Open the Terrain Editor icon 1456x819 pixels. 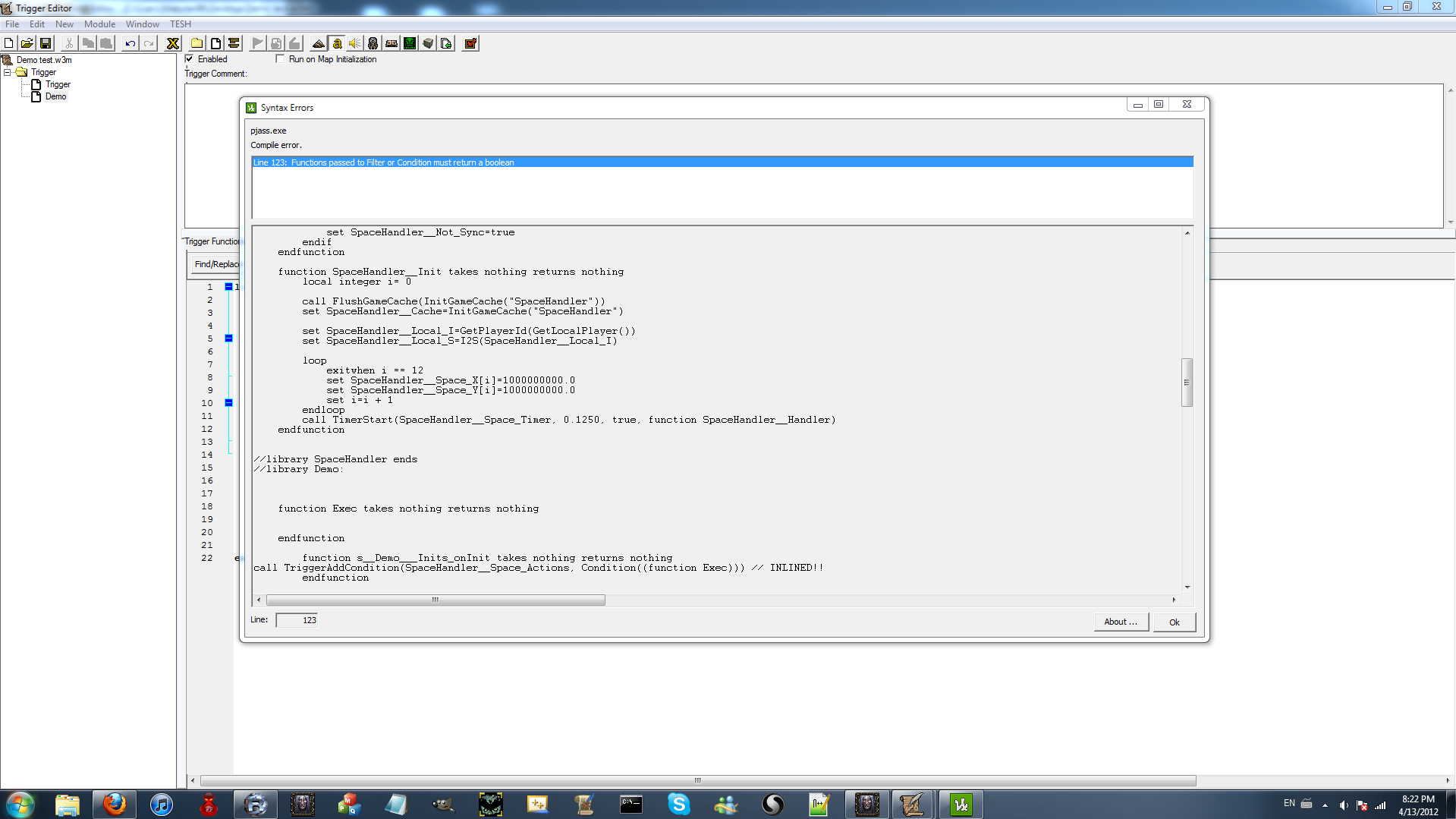pos(319,43)
